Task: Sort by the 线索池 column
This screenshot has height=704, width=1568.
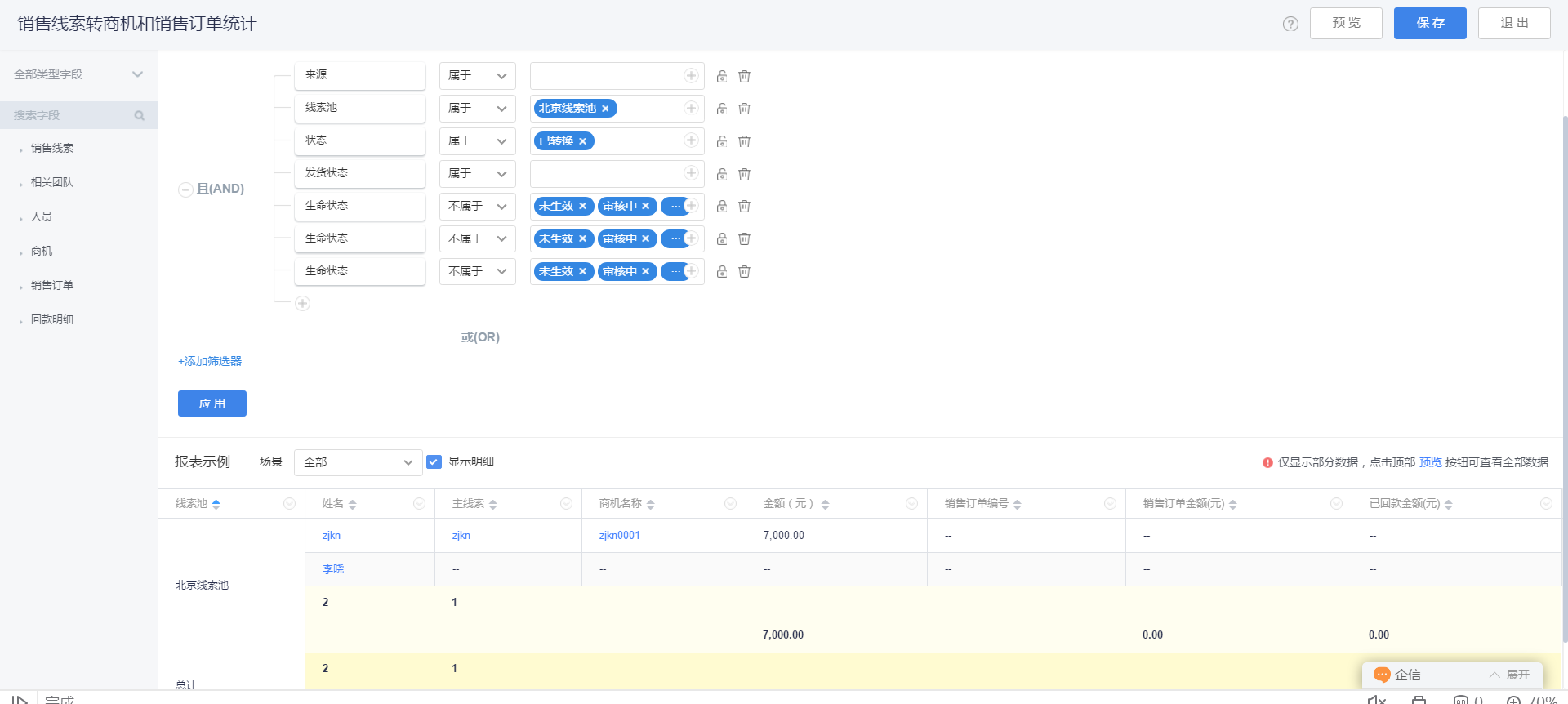Action: (x=216, y=504)
